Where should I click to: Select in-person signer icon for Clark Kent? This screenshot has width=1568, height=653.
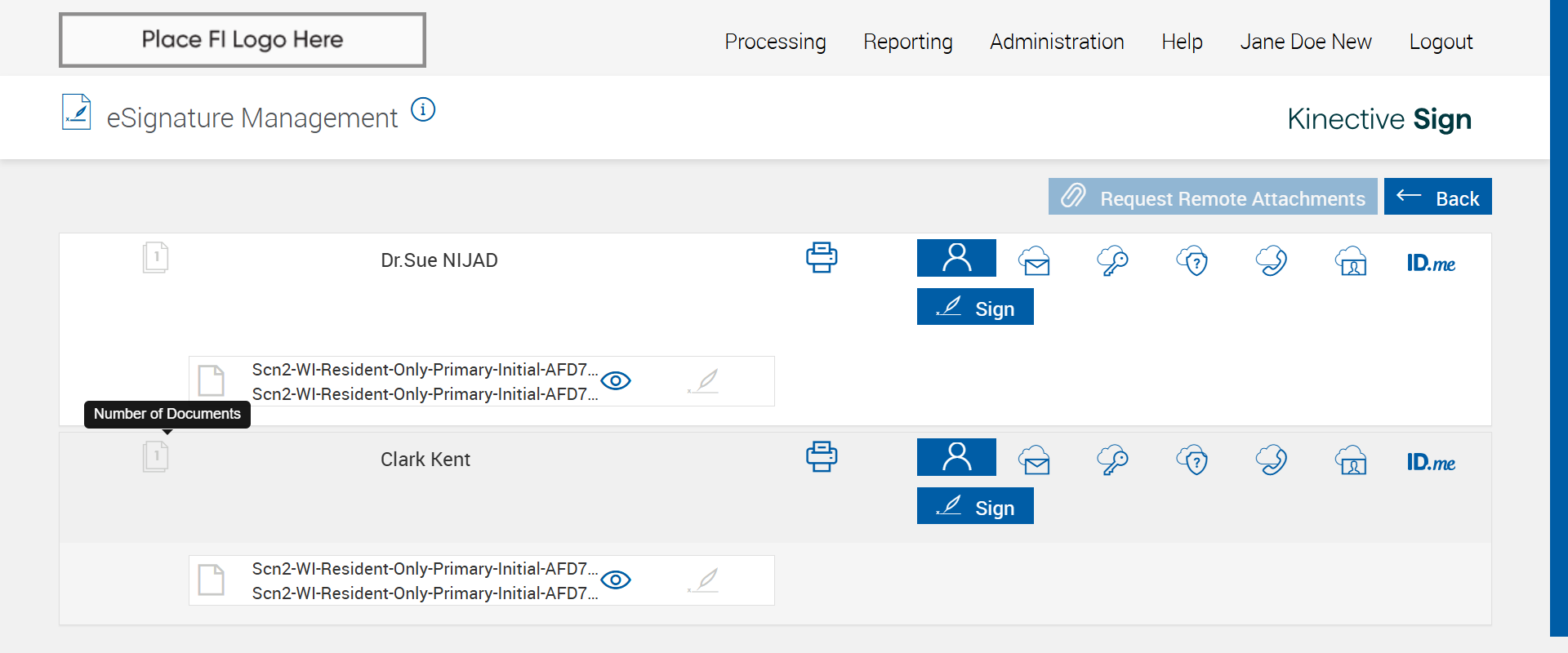click(956, 457)
